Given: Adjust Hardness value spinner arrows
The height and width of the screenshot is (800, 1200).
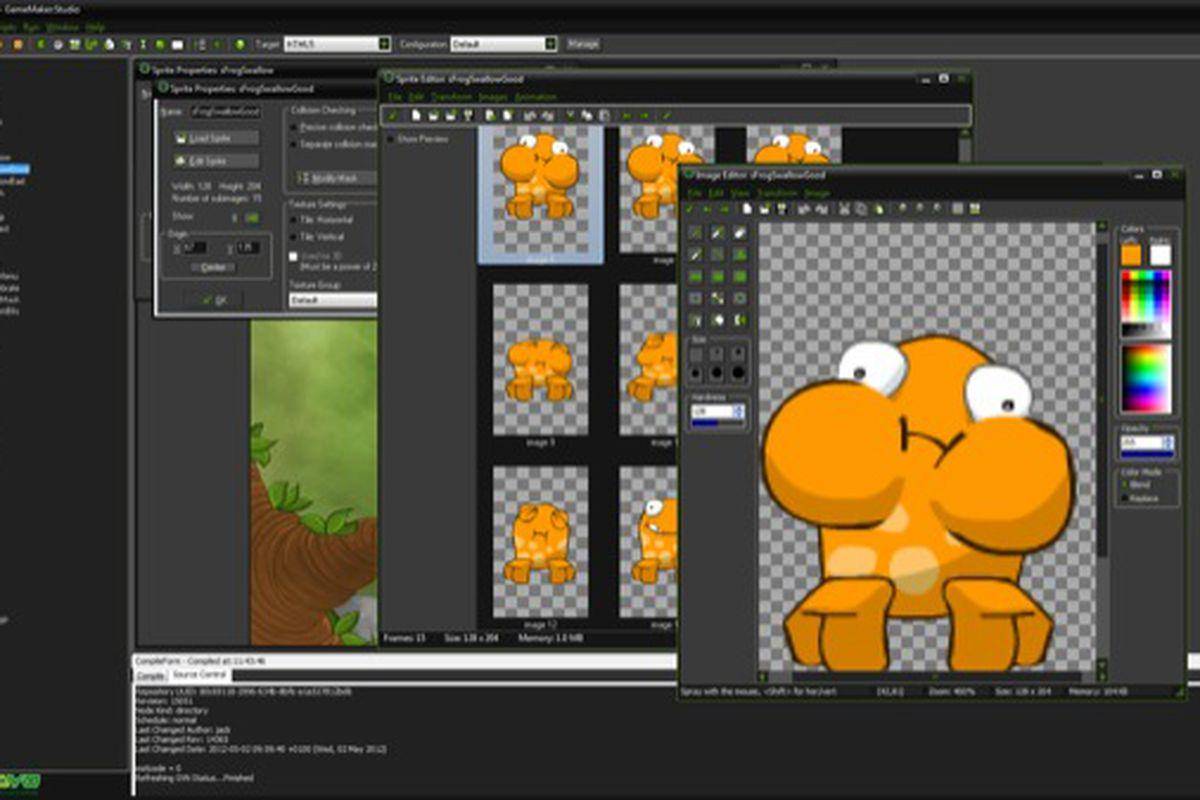Looking at the screenshot, I should pyautogui.click(x=738, y=411).
